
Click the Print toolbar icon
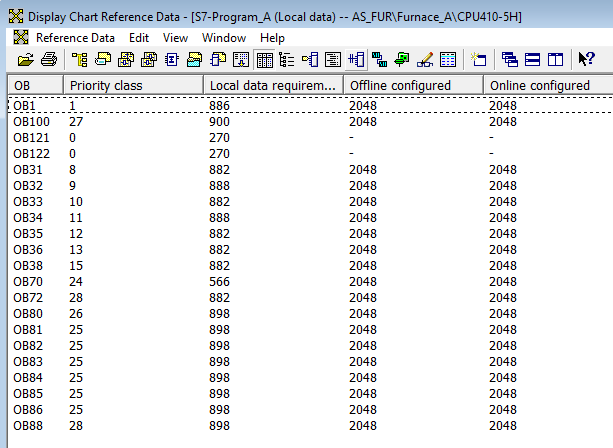point(47,59)
